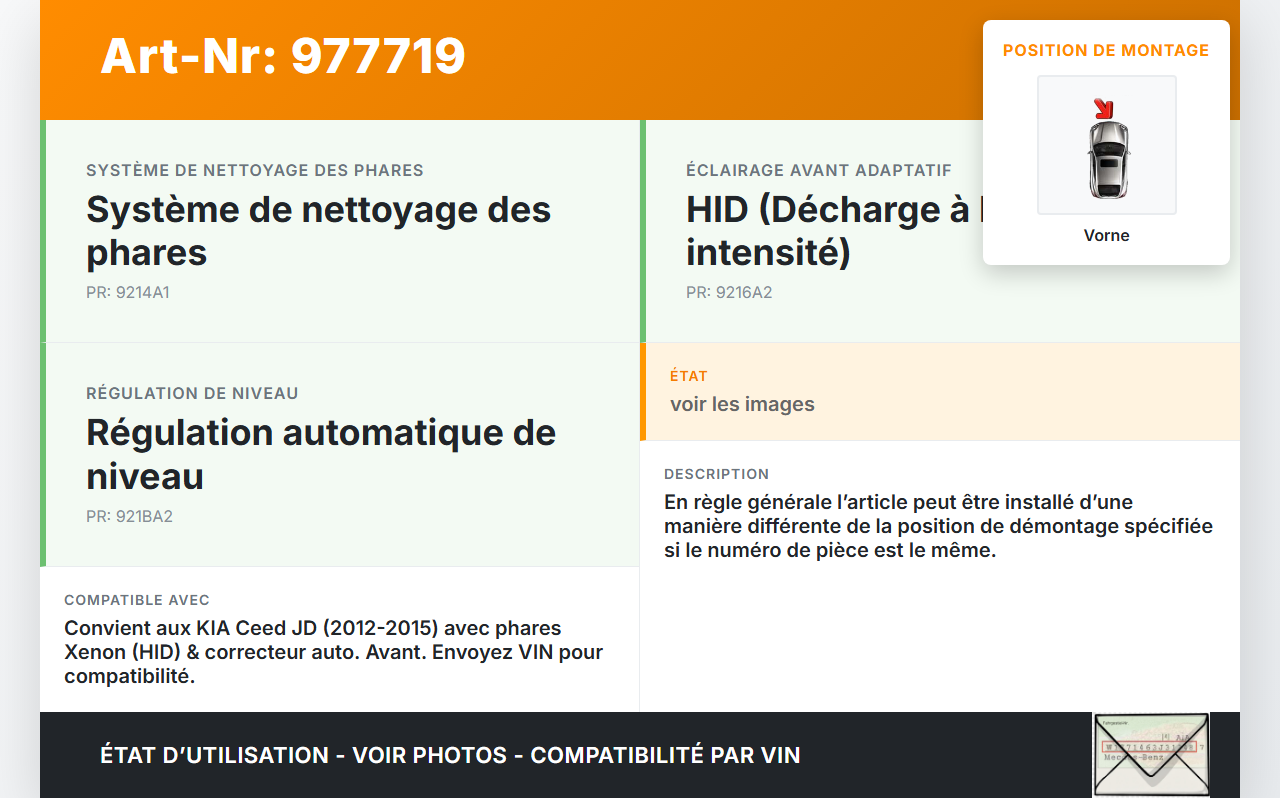Click the small uppercase "SYSTÈME DE NETTOYAGE DES PHARES" label

point(255,171)
